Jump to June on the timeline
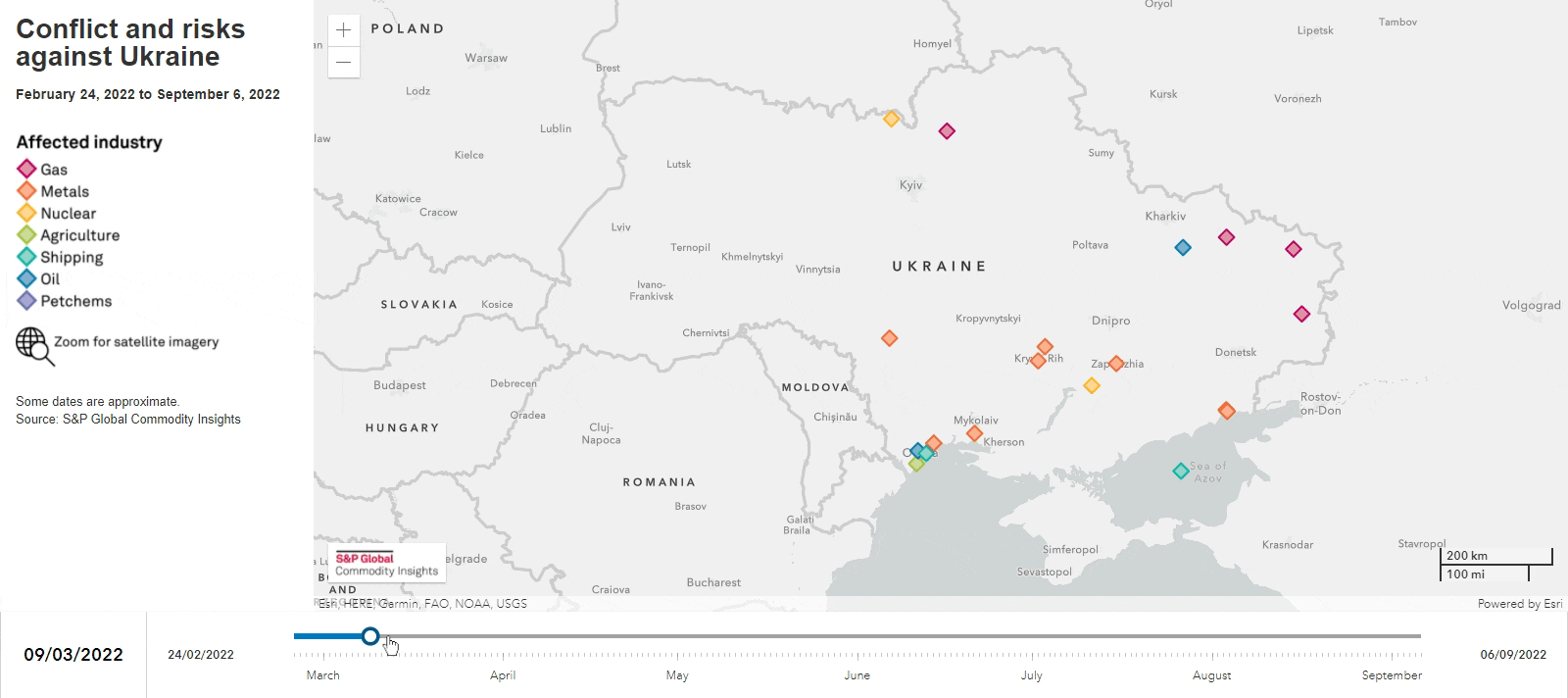 857,675
